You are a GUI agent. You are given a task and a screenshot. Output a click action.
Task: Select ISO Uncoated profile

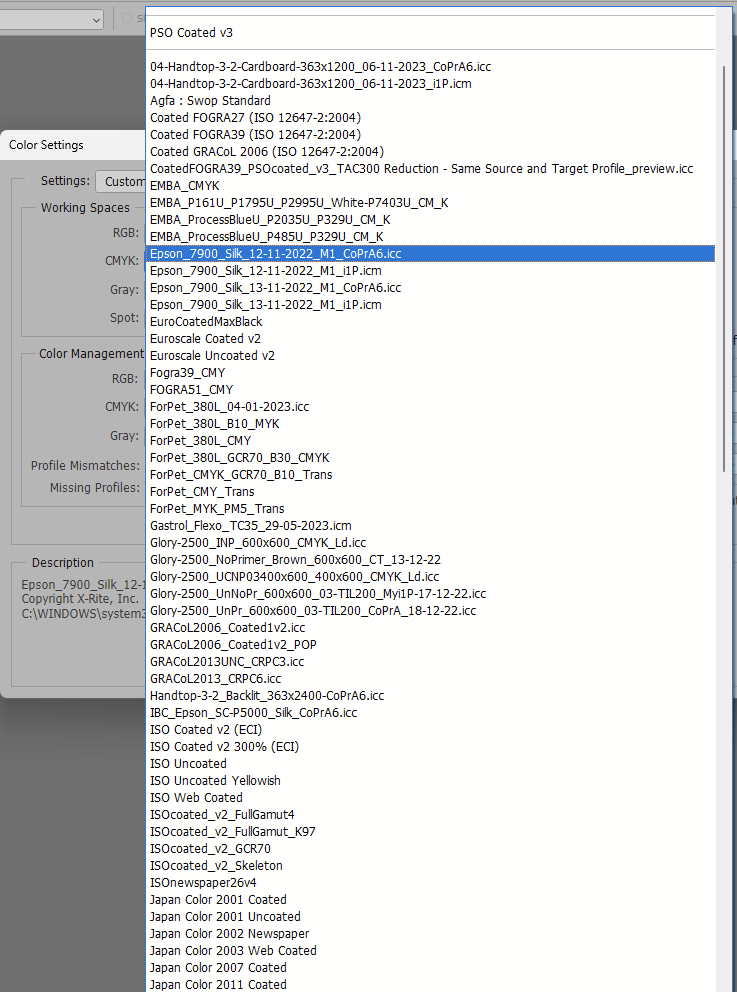point(430,764)
